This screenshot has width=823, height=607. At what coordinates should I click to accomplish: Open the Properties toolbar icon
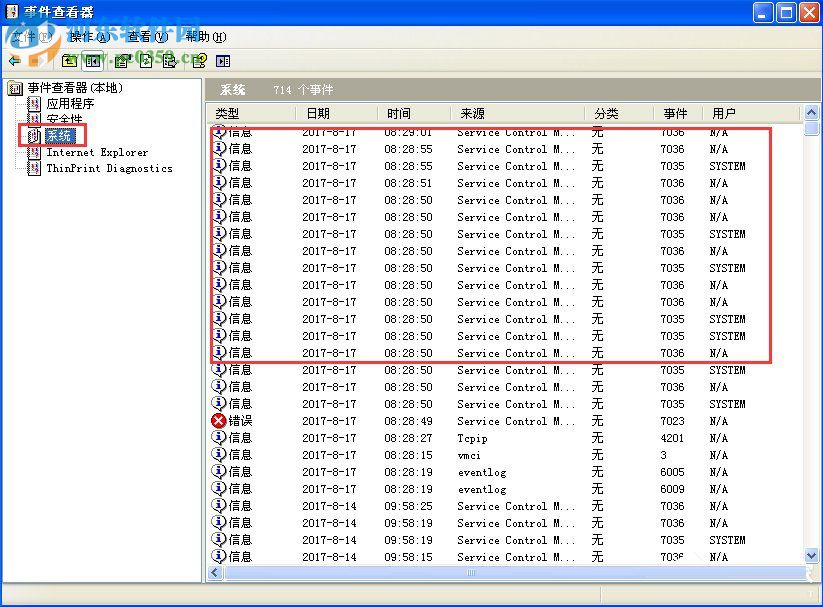pos(120,61)
